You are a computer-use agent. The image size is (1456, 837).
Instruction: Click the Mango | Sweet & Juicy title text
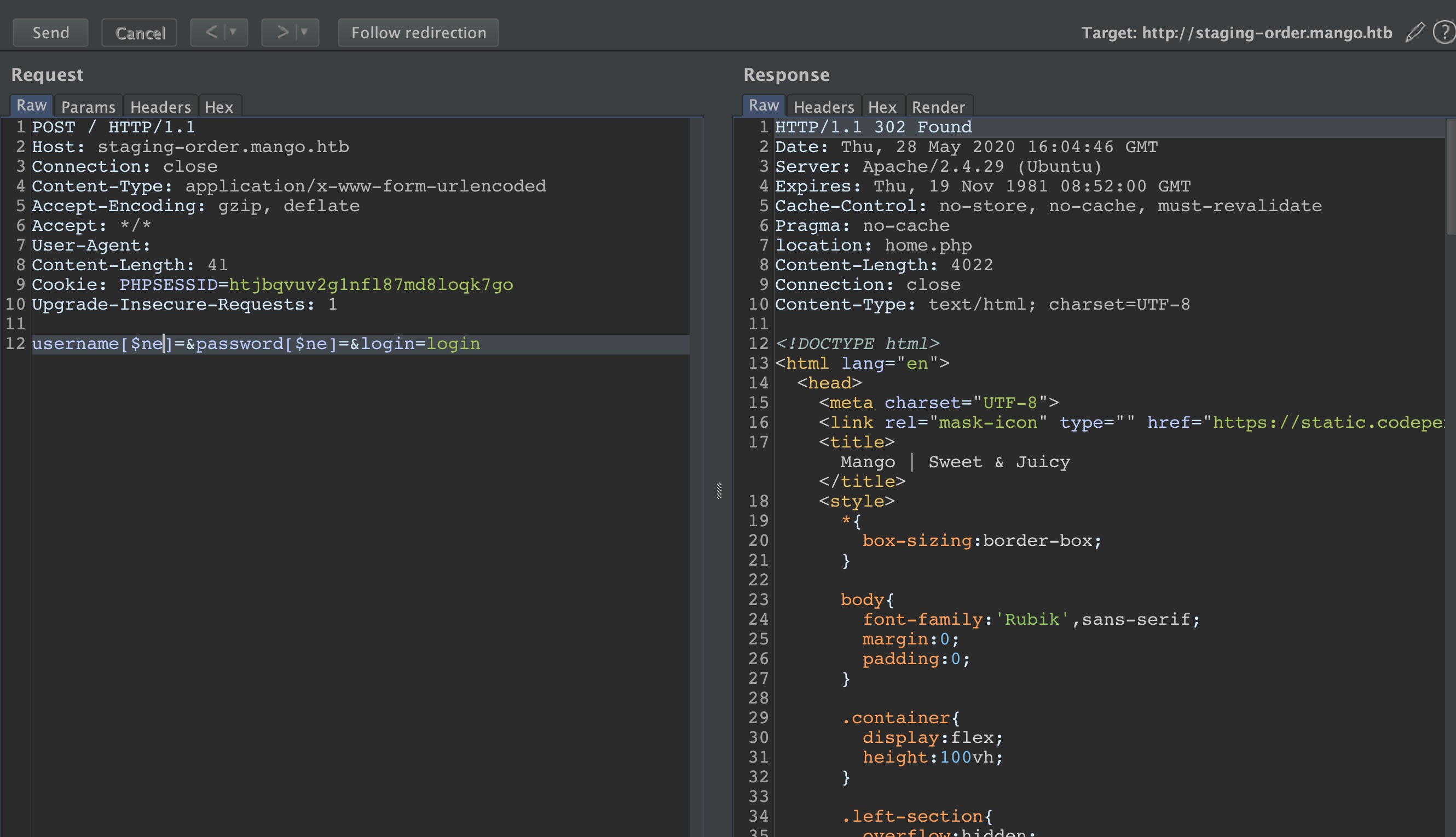point(955,462)
